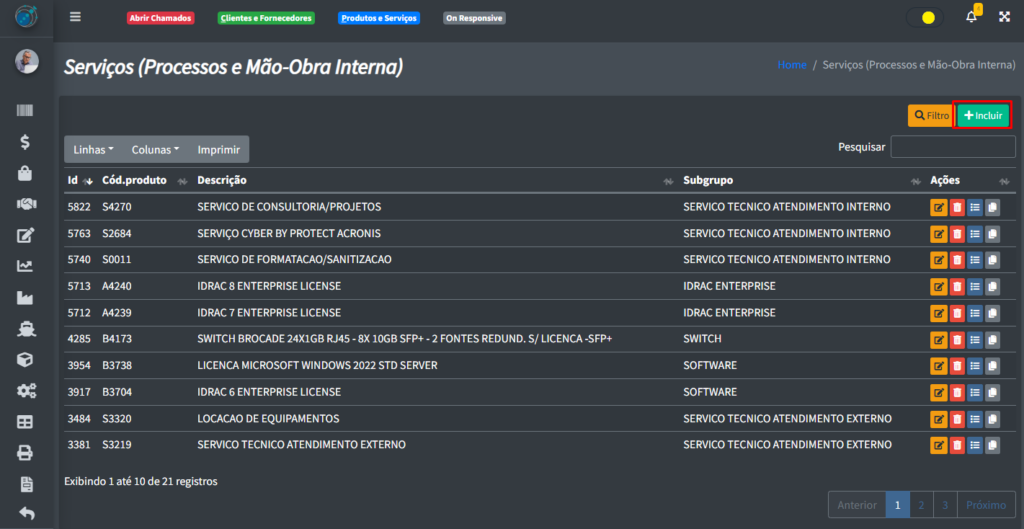
Task: Expand the Linhas dropdown
Action: click(x=93, y=149)
